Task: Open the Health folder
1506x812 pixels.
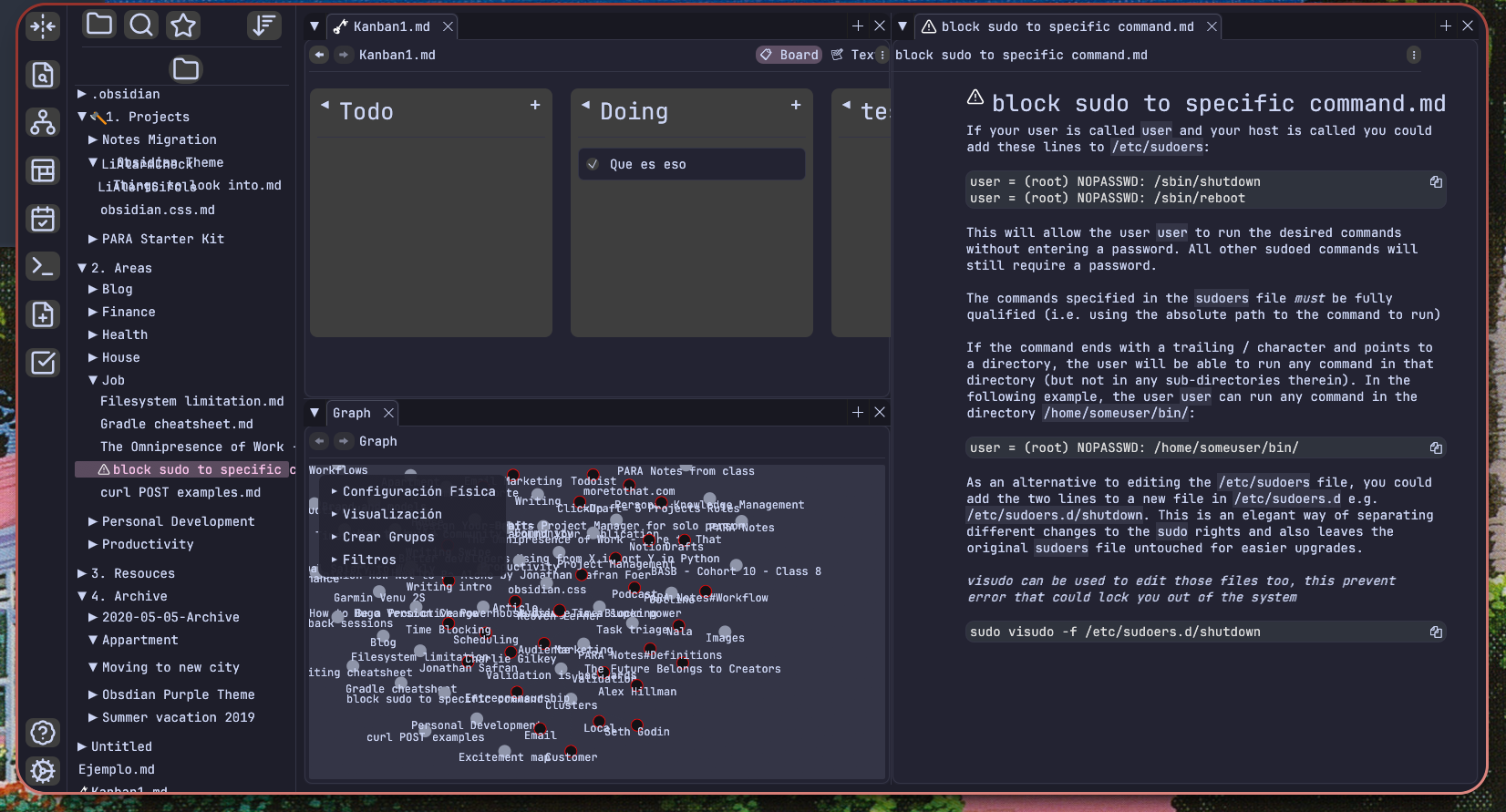Action: [x=125, y=334]
